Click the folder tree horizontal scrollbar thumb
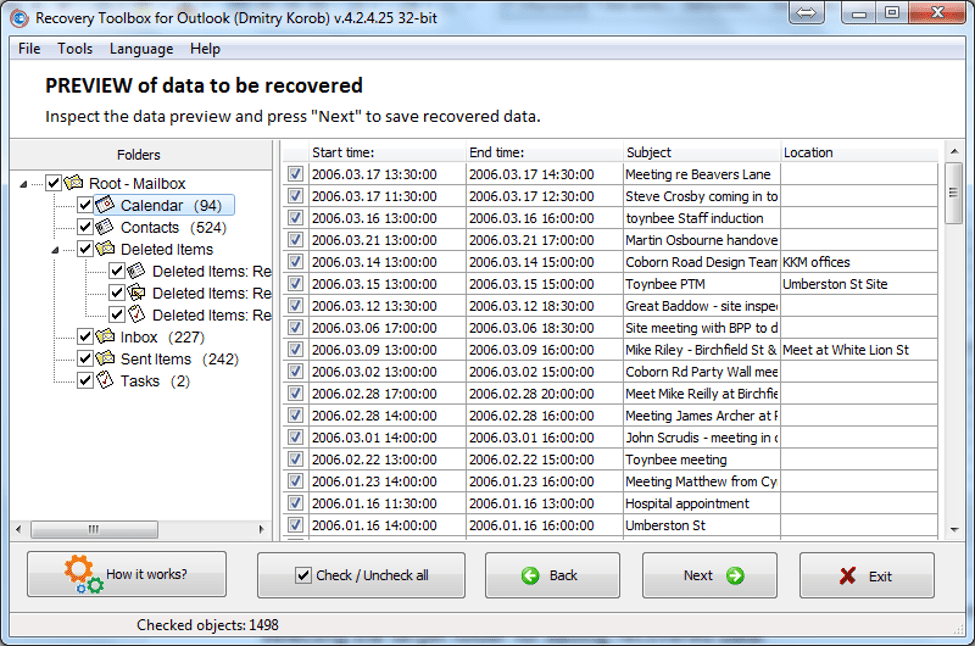 click(94, 530)
